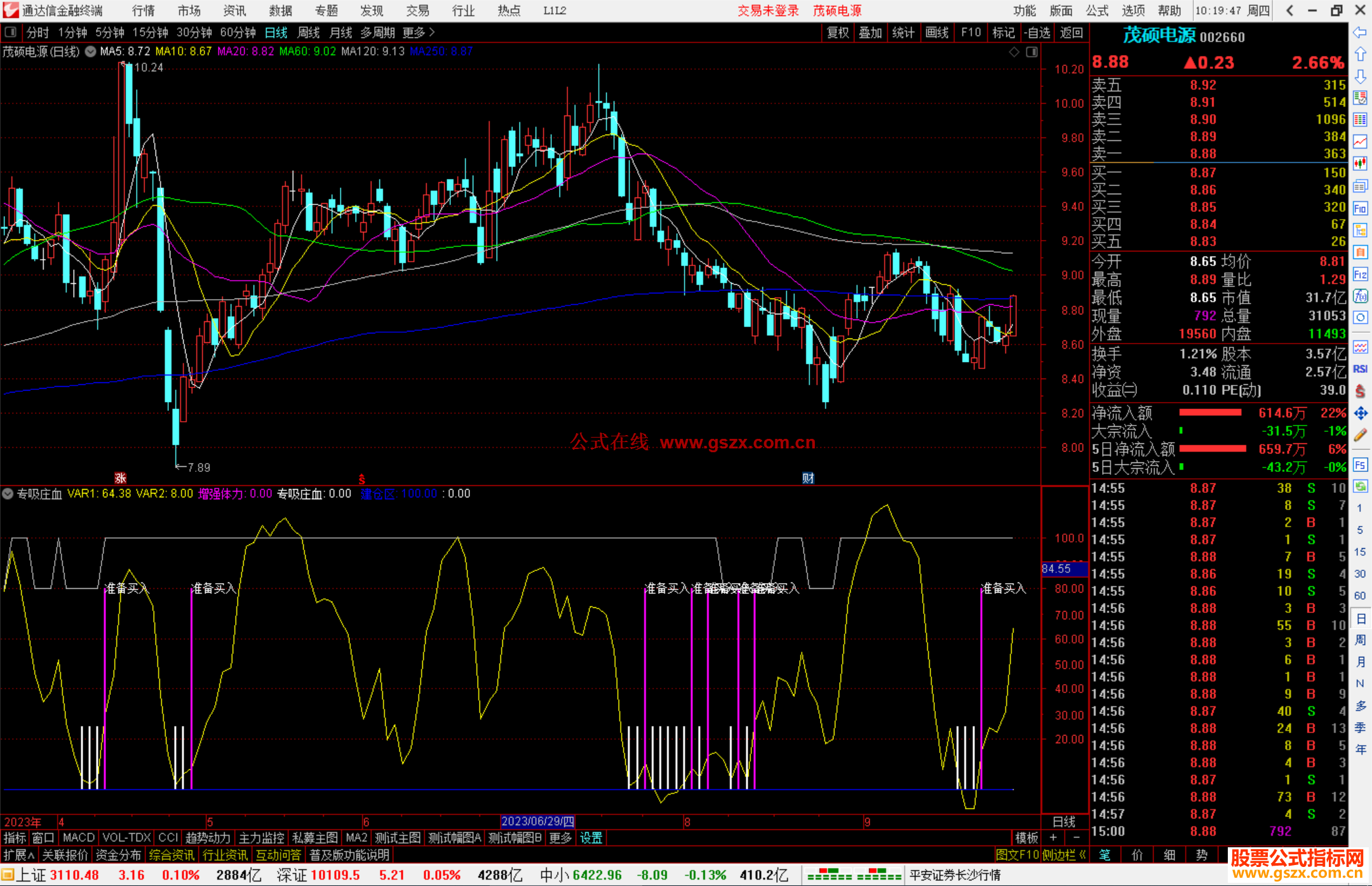This screenshot has width=1372, height=886.
Task: Click the plus zoom button beside 模板
Action: (1053, 838)
